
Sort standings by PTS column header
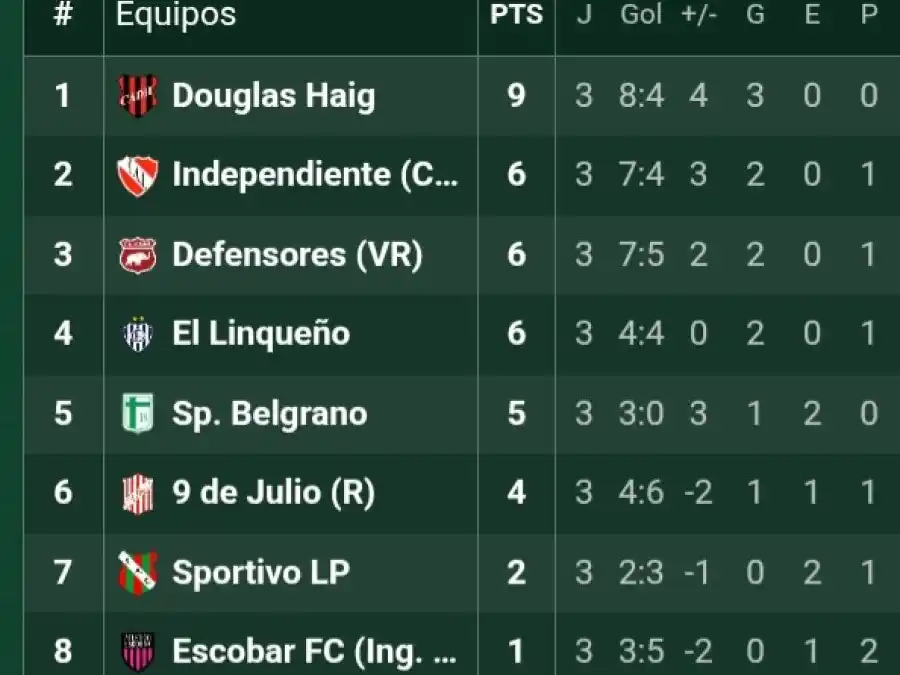click(x=516, y=15)
